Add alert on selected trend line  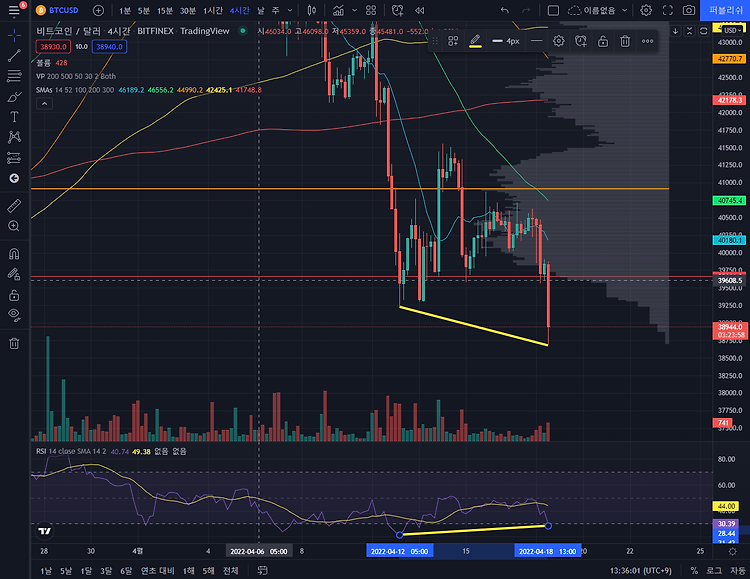point(581,41)
